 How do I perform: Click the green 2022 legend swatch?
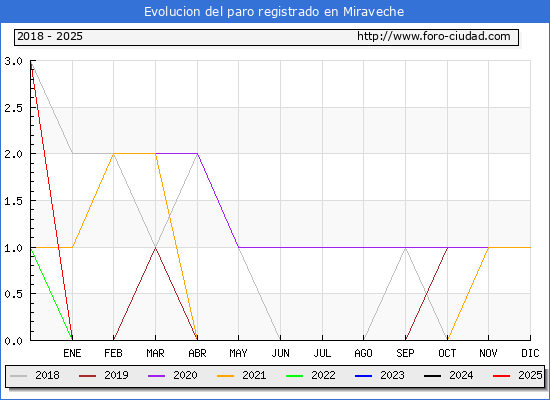295,376
